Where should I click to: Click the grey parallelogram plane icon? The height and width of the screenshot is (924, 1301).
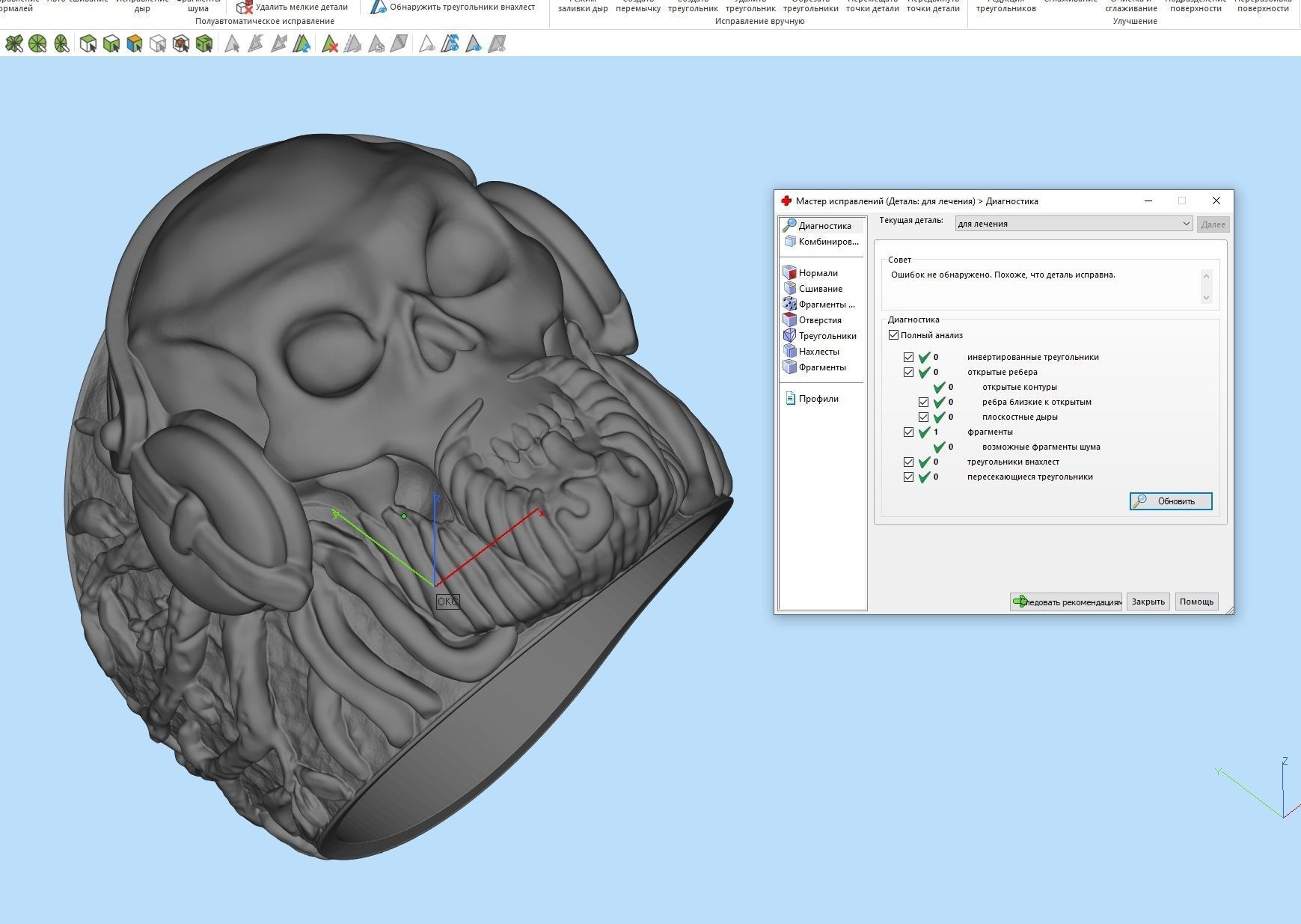399,44
